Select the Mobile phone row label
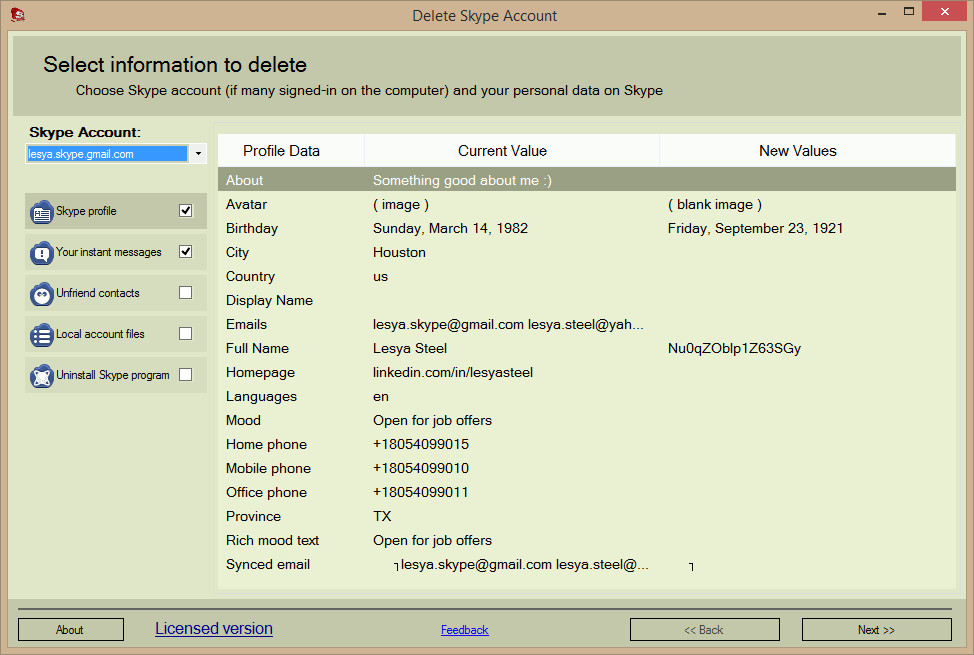Screen dimensions: 974x655 tap(268, 469)
